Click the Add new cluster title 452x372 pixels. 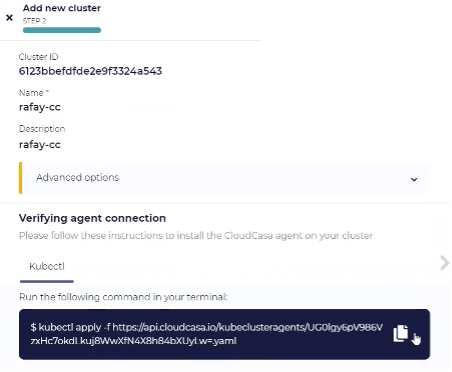(x=62, y=8)
